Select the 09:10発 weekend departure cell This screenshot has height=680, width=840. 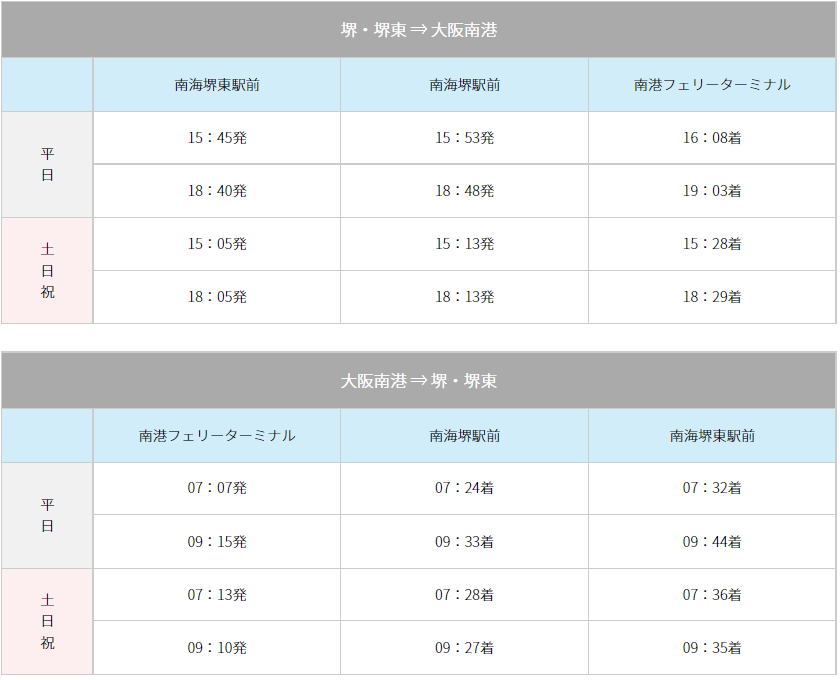(x=217, y=648)
